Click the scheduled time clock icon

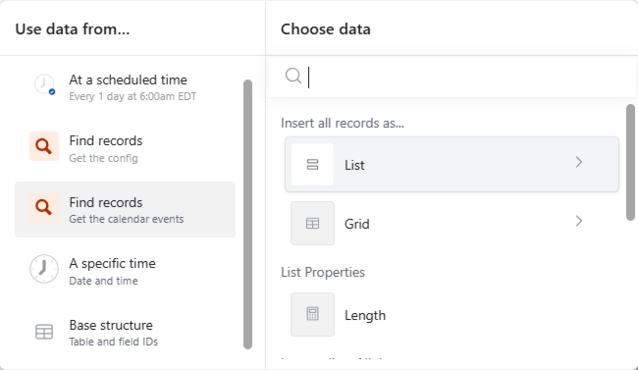44,85
